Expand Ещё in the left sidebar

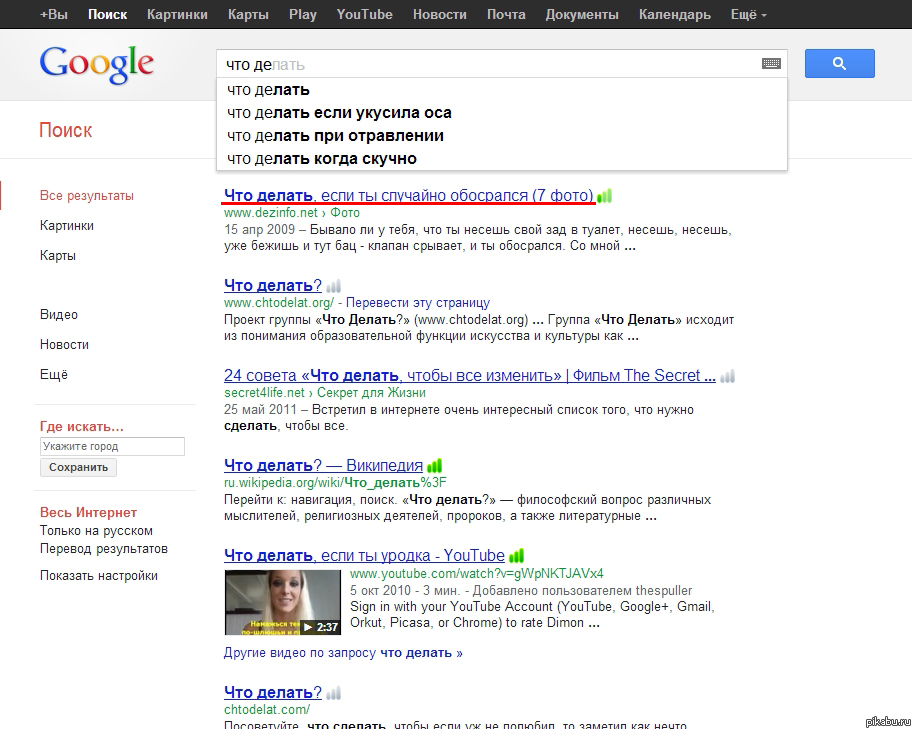pyautogui.click(x=54, y=375)
